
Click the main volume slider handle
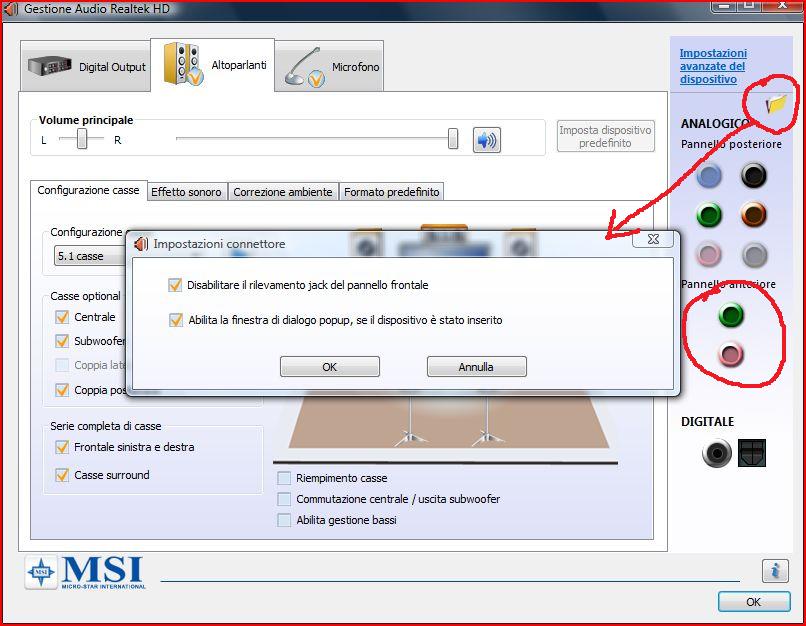coord(453,139)
